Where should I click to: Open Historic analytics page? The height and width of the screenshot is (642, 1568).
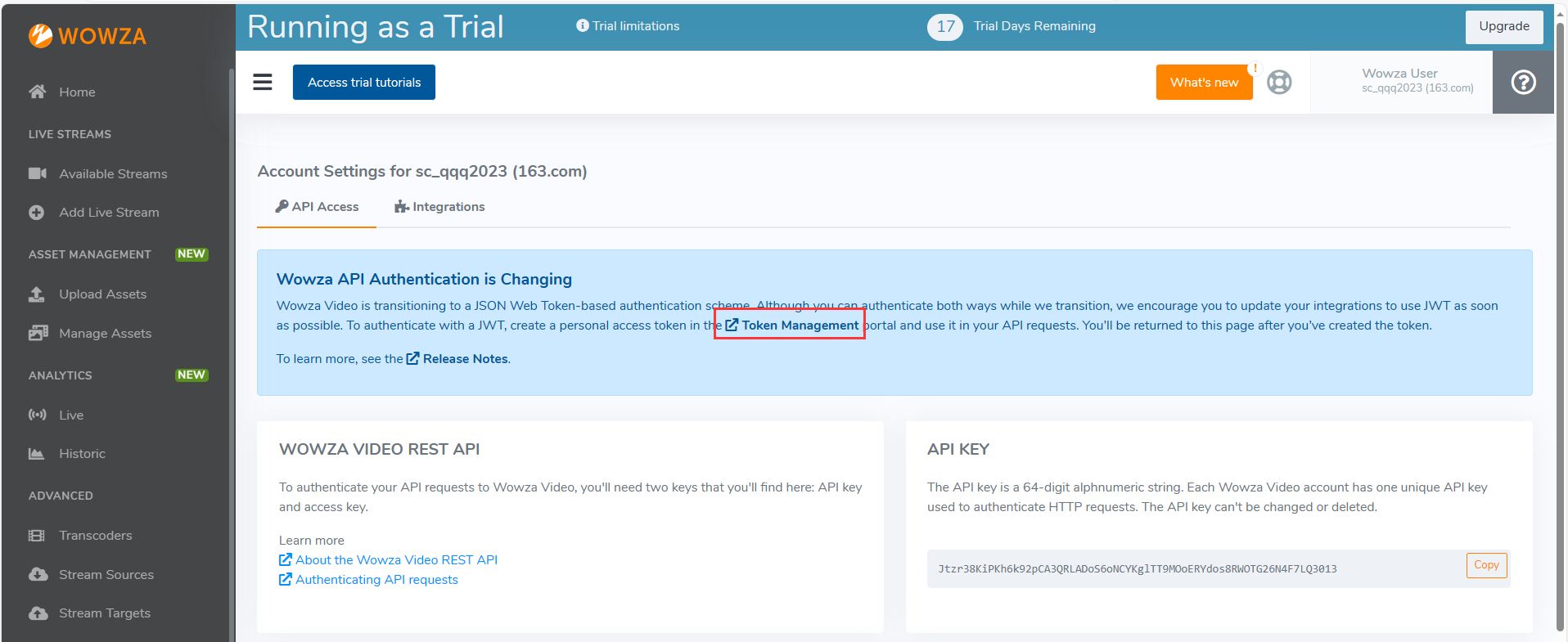(x=82, y=454)
